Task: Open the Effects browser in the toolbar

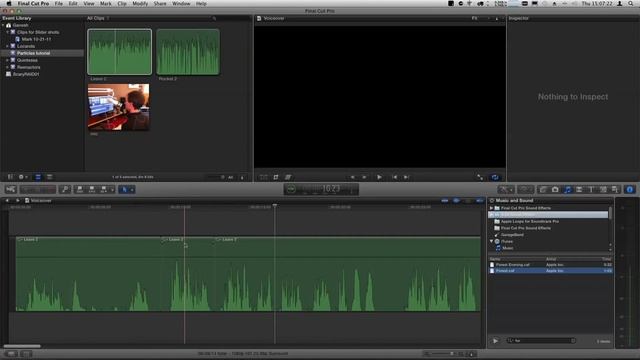Action: coord(543,189)
